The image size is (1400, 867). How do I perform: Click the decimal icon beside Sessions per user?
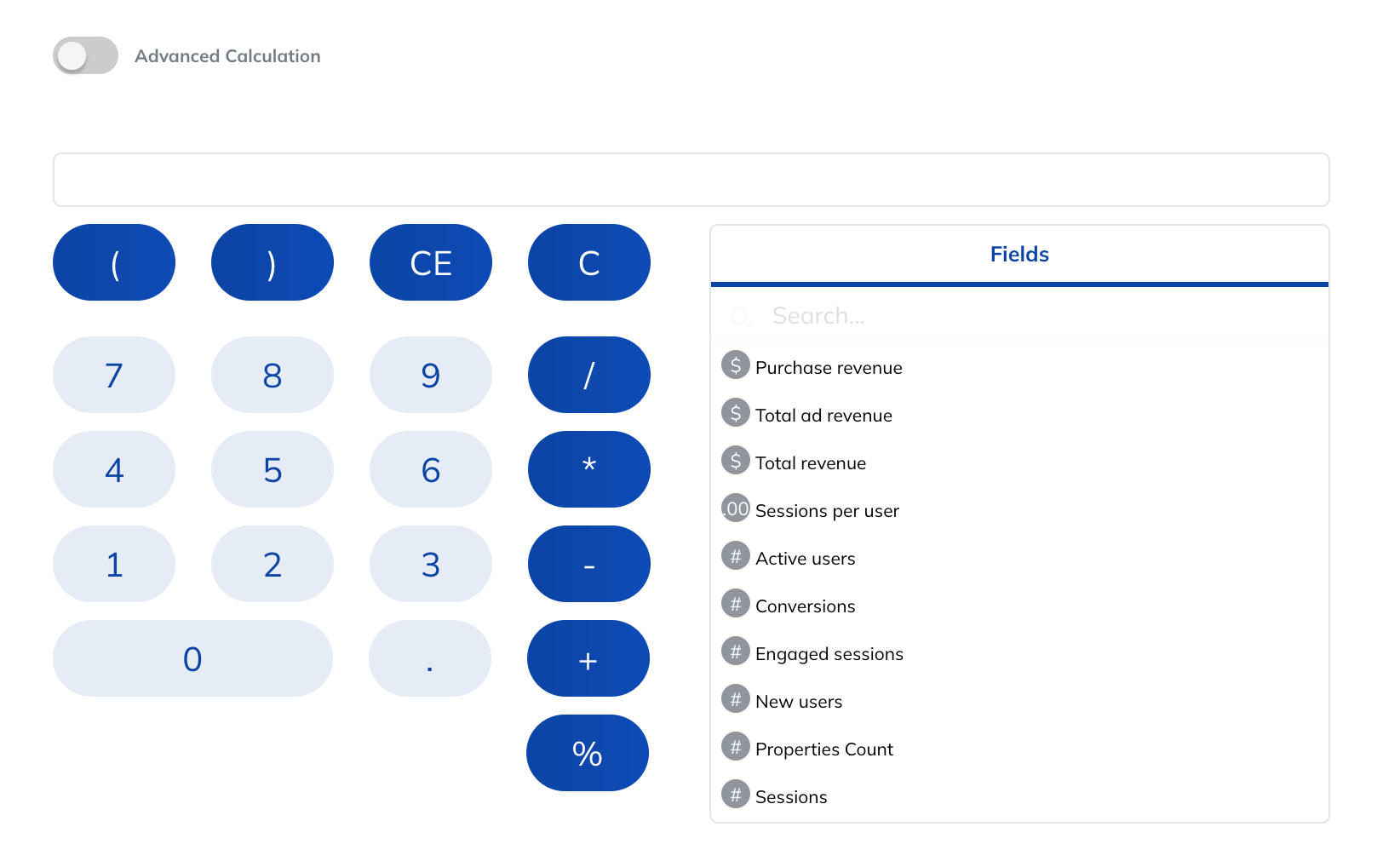click(x=736, y=508)
